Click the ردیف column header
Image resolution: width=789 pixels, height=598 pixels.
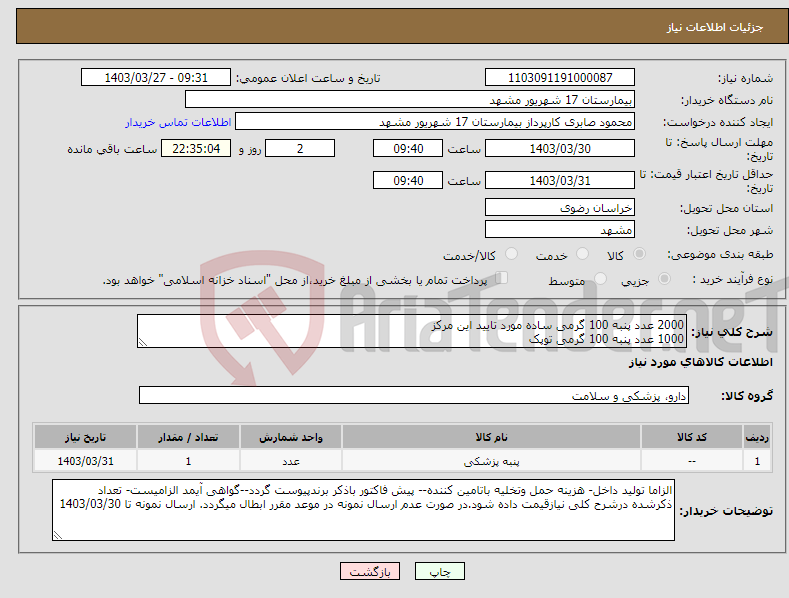[757, 437]
